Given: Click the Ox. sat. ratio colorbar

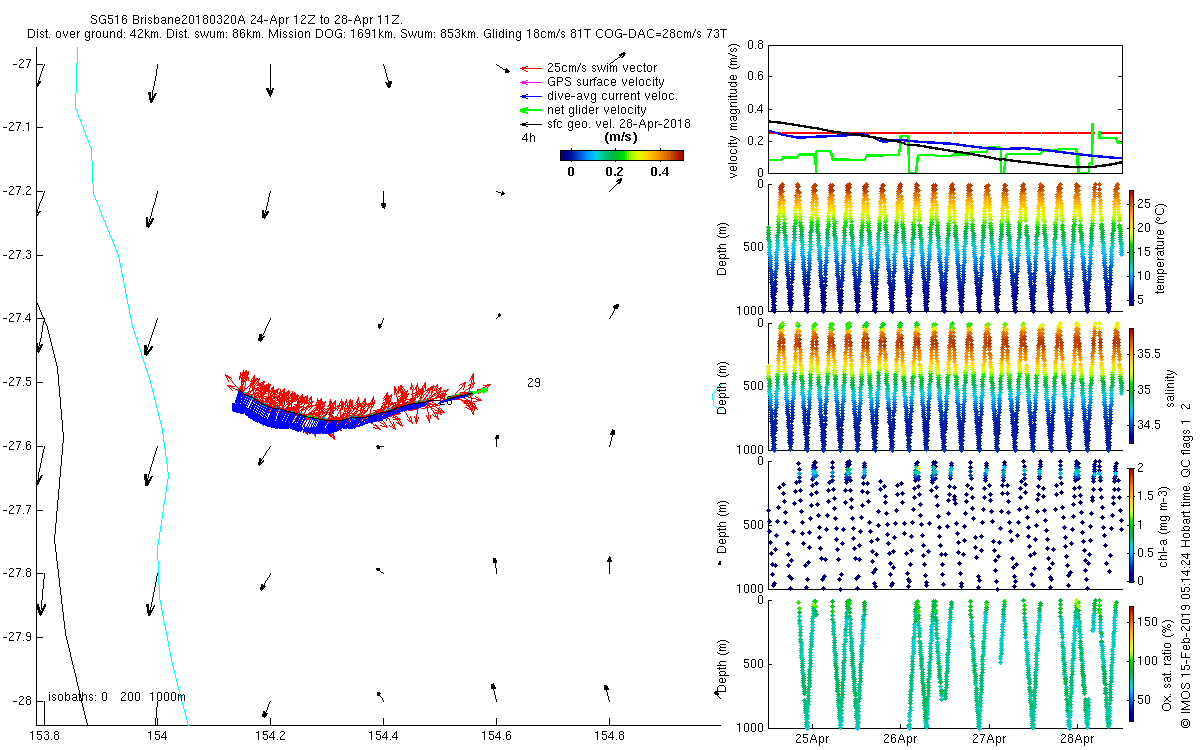Looking at the screenshot, I should [x=1131, y=661].
